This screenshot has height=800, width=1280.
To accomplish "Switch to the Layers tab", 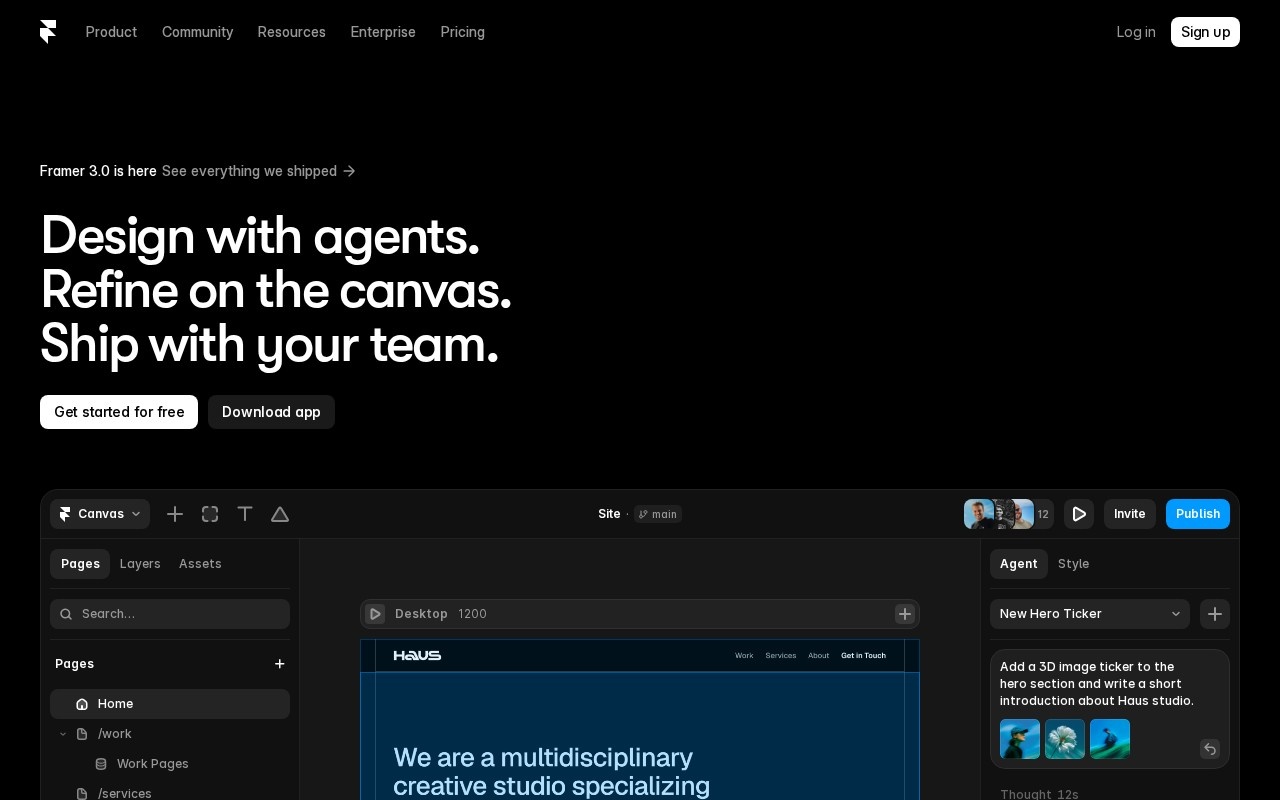I will coord(140,564).
